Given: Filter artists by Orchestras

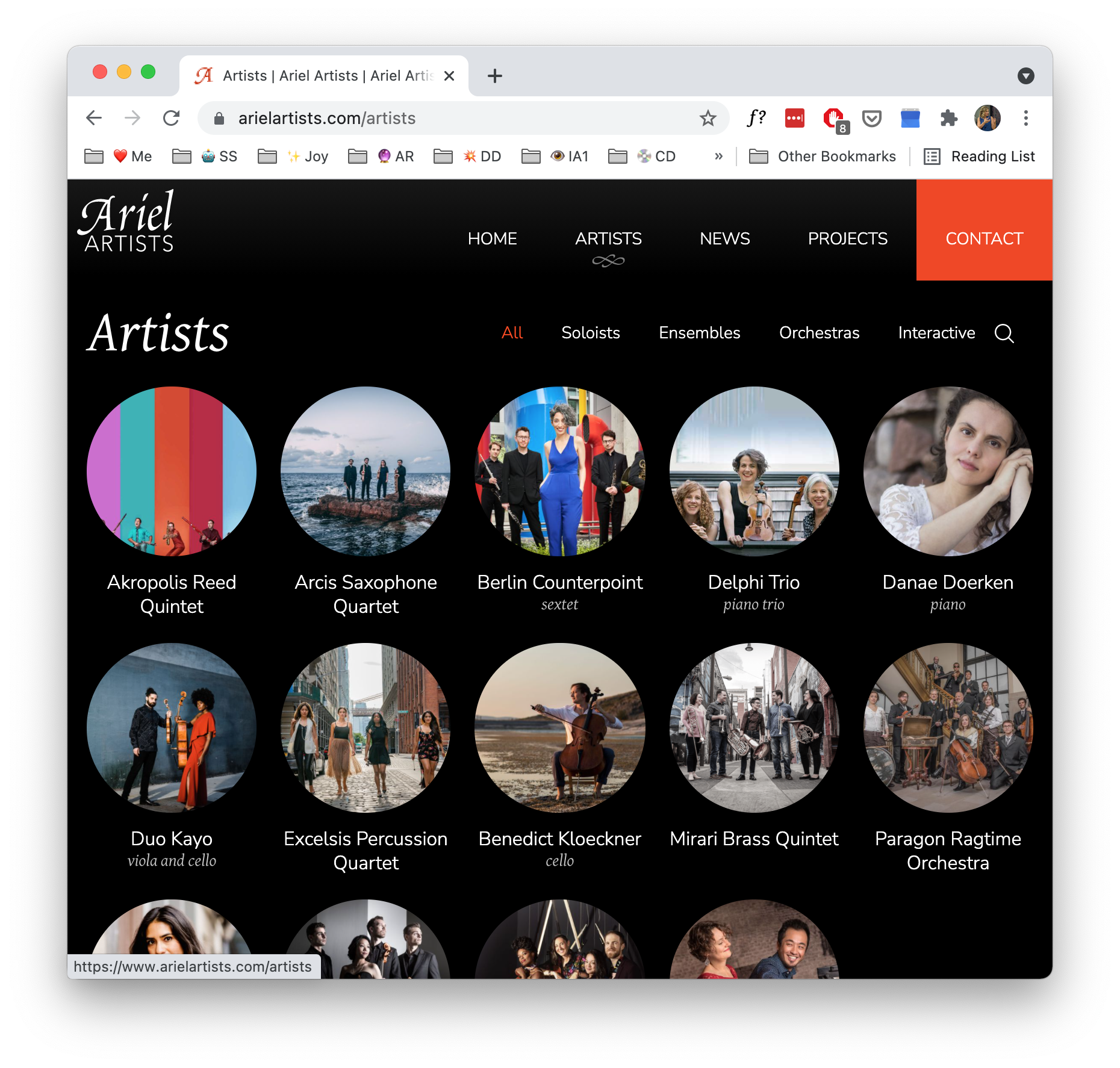Looking at the screenshot, I should coord(820,333).
